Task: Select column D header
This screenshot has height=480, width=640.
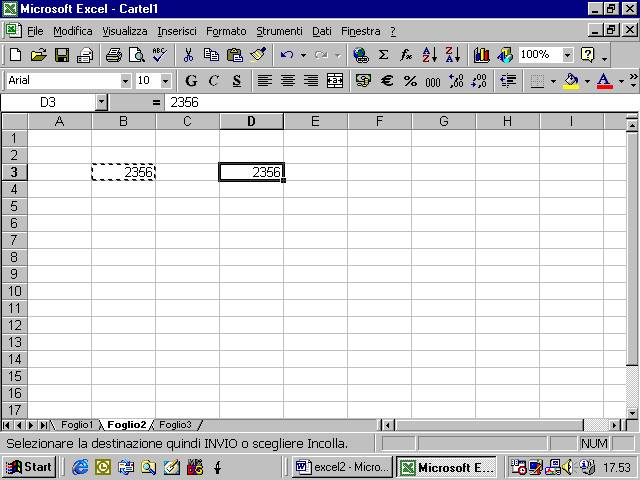Action: [x=251, y=121]
